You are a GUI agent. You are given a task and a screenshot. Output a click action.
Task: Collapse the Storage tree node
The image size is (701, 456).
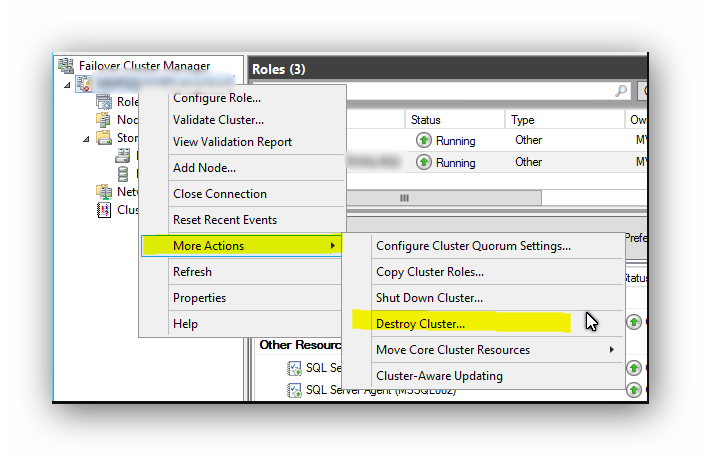[86, 139]
